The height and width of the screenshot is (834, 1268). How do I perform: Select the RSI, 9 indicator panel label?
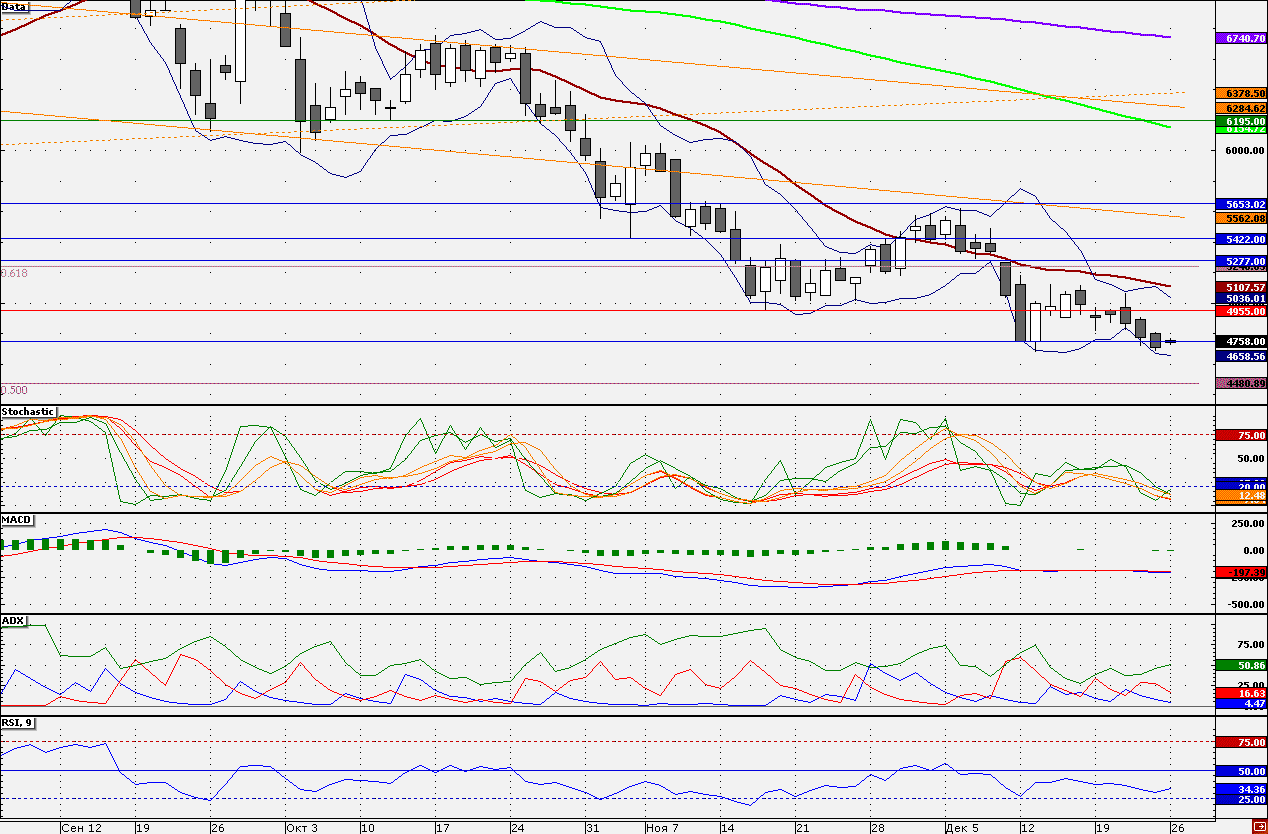pyautogui.click(x=18, y=721)
